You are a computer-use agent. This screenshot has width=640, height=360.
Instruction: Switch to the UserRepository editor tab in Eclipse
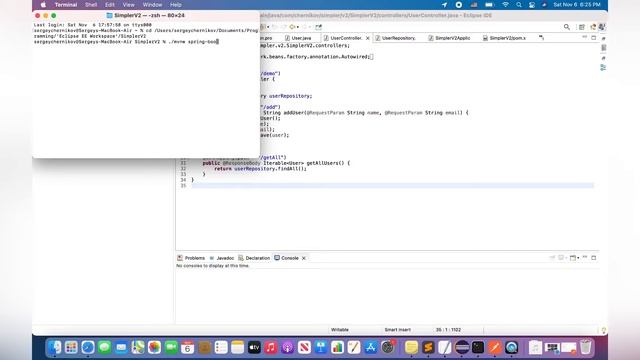(x=396, y=38)
